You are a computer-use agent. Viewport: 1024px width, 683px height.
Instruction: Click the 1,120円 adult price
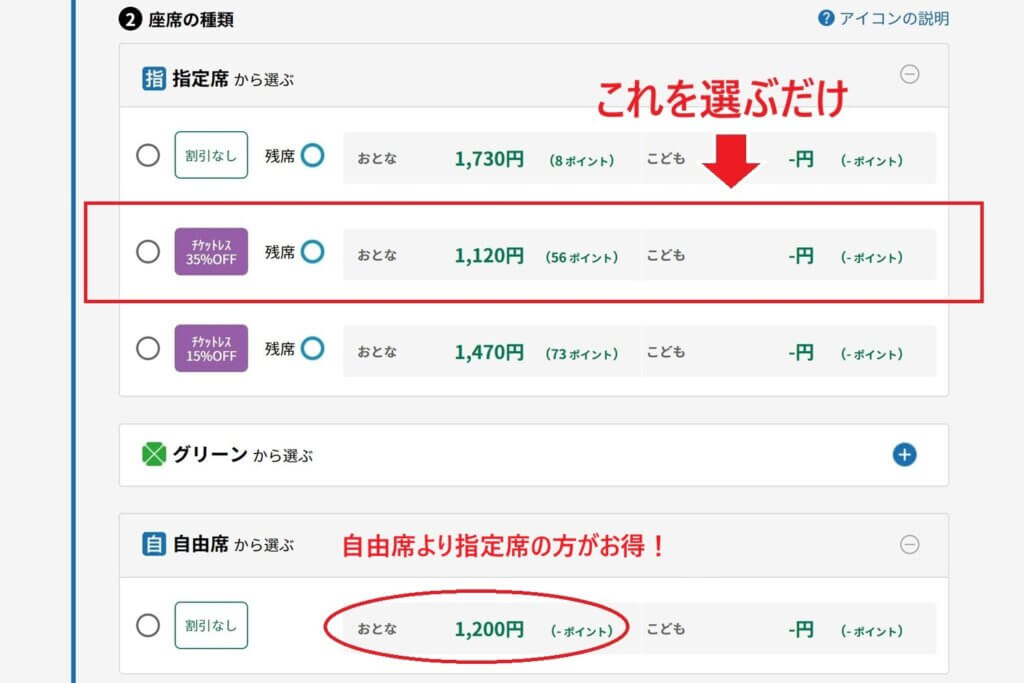tap(488, 256)
